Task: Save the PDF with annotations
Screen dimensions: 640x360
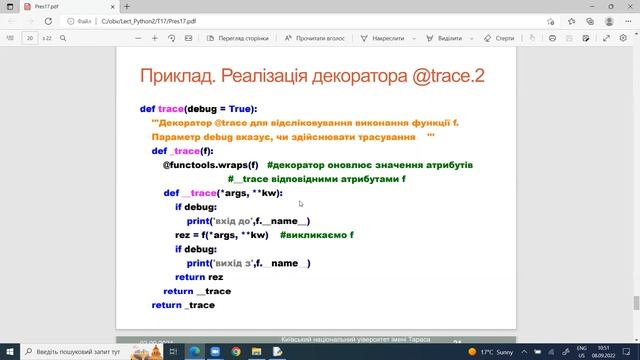Action: [586, 38]
